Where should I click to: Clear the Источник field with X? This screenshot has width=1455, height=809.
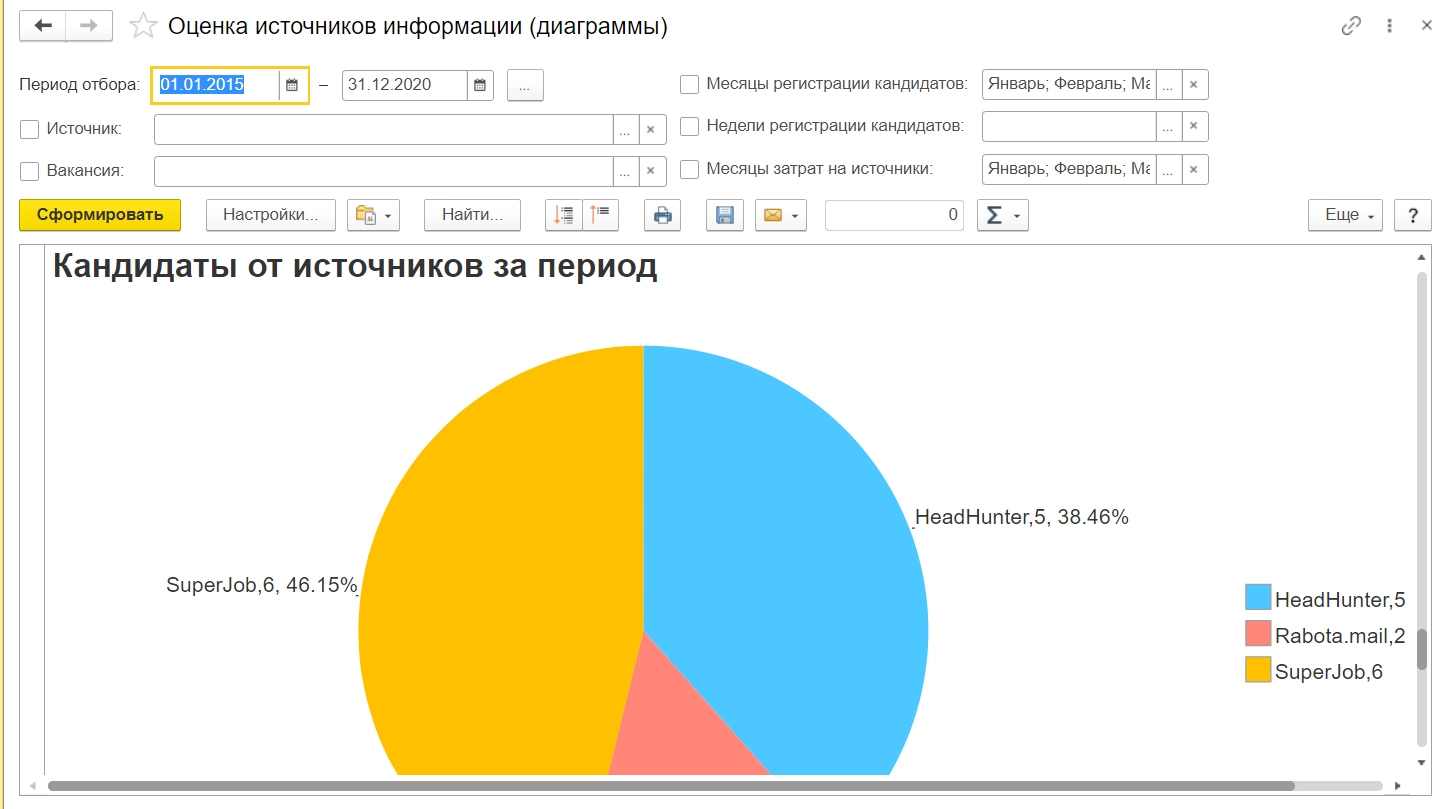pyautogui.click(x=651, y=130)
